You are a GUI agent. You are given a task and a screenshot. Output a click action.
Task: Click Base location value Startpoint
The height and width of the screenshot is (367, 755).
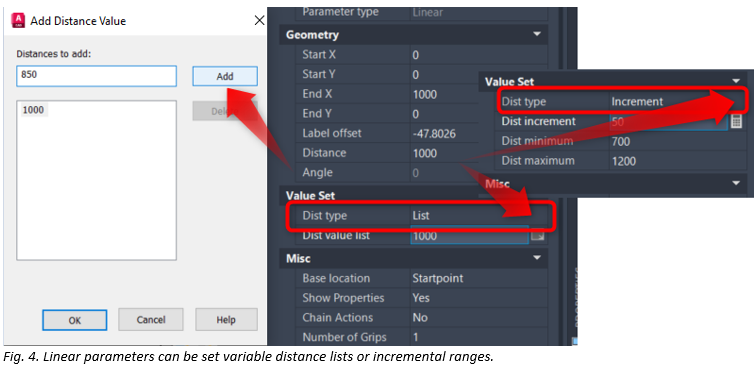coord(438,278)
